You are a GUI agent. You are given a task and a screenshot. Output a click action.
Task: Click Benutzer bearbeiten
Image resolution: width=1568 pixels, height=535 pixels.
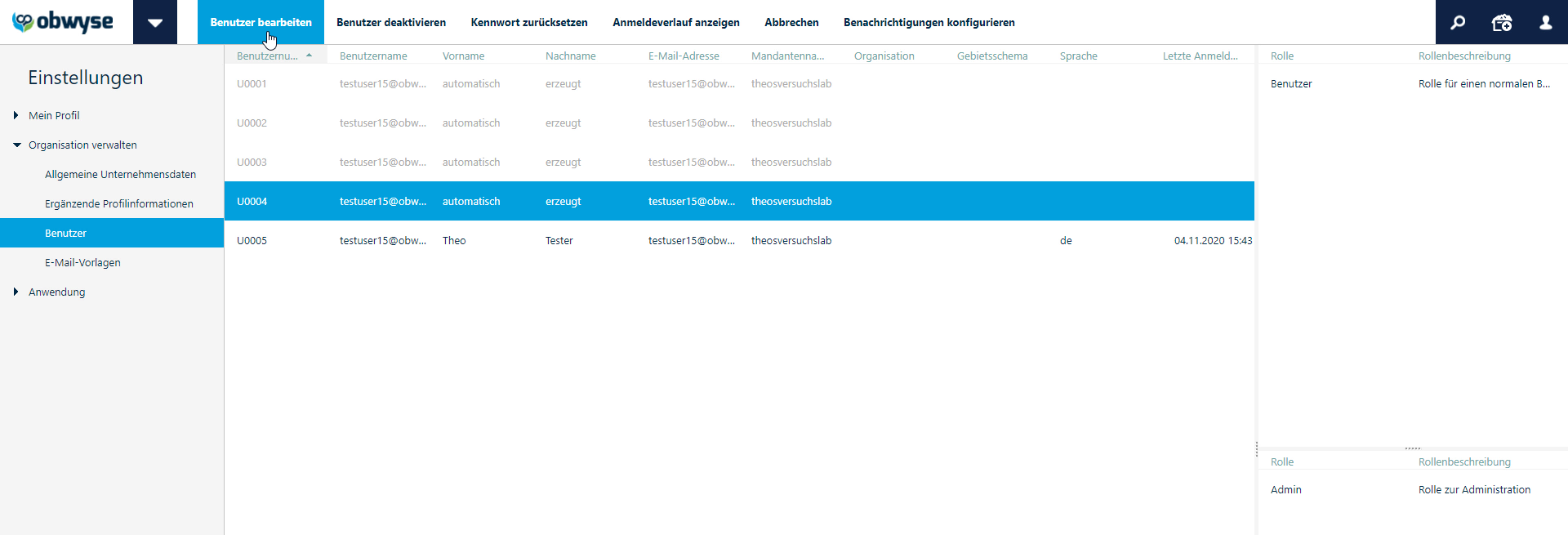[261, 22]
